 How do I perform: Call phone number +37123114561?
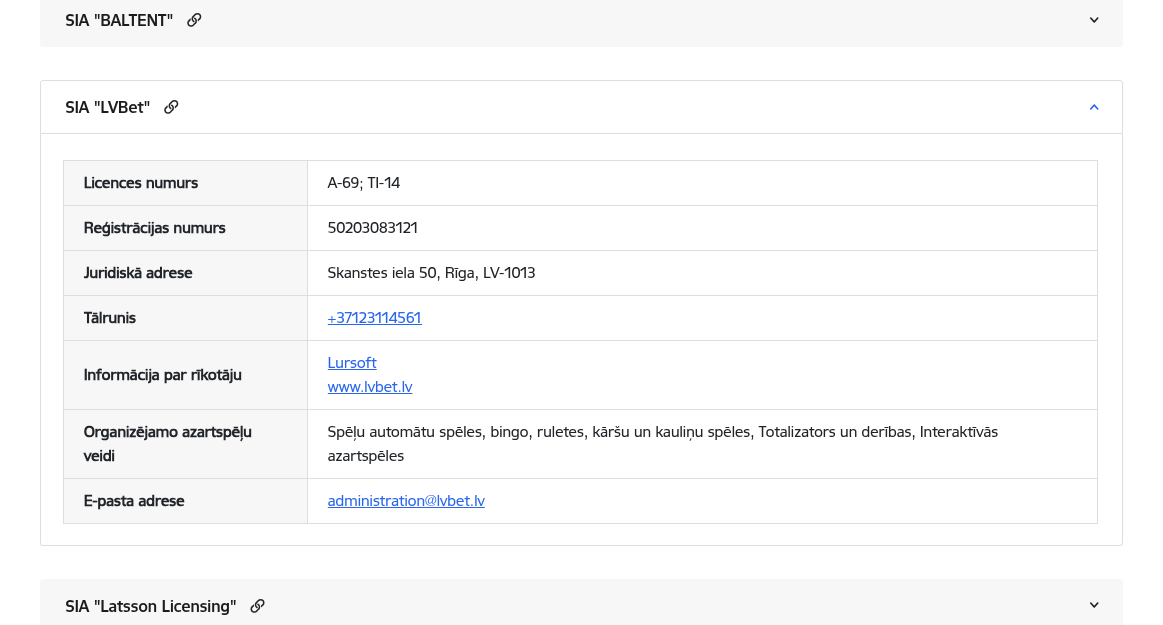(375, 318)
